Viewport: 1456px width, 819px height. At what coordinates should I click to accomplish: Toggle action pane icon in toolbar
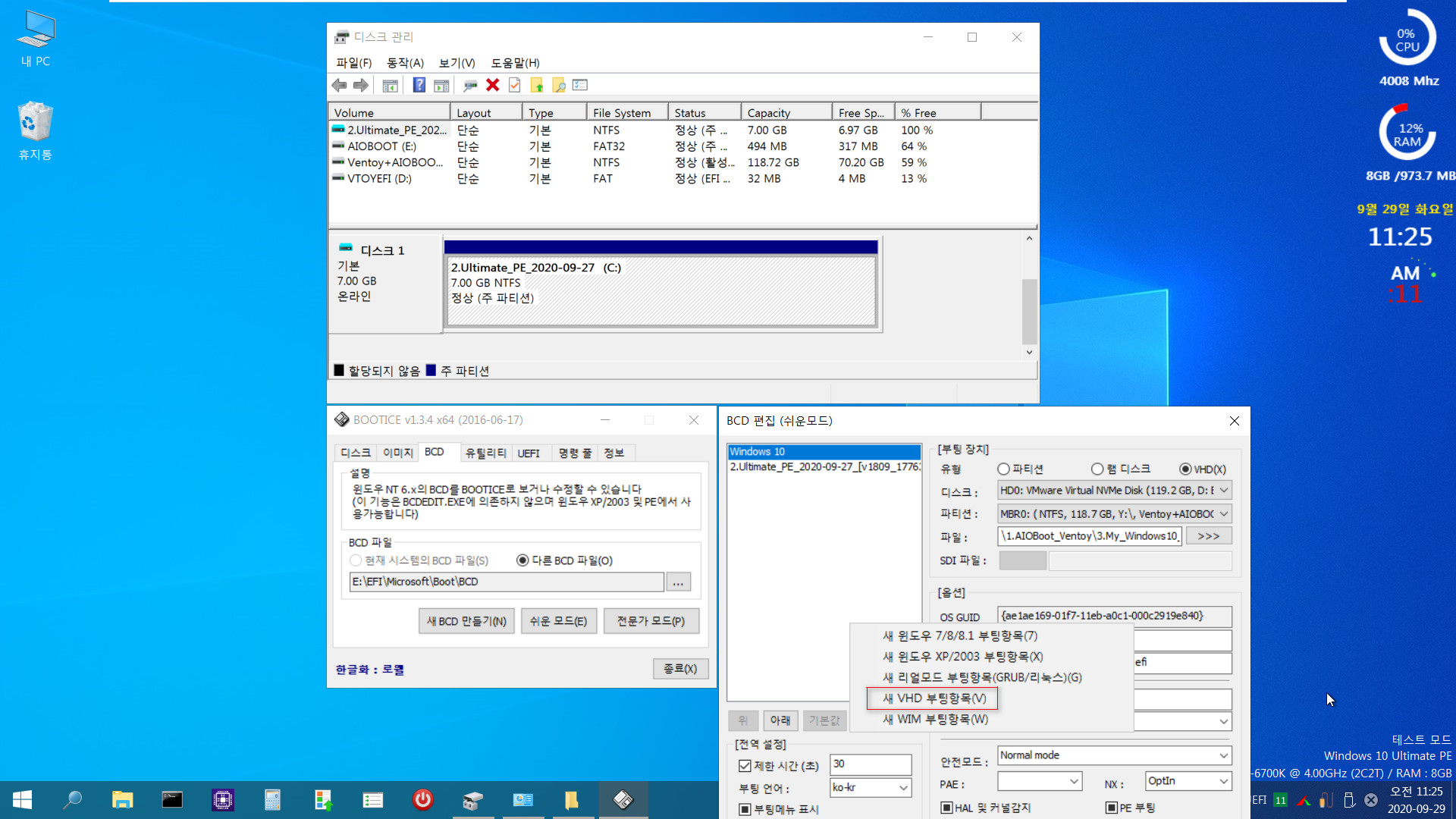441,86
